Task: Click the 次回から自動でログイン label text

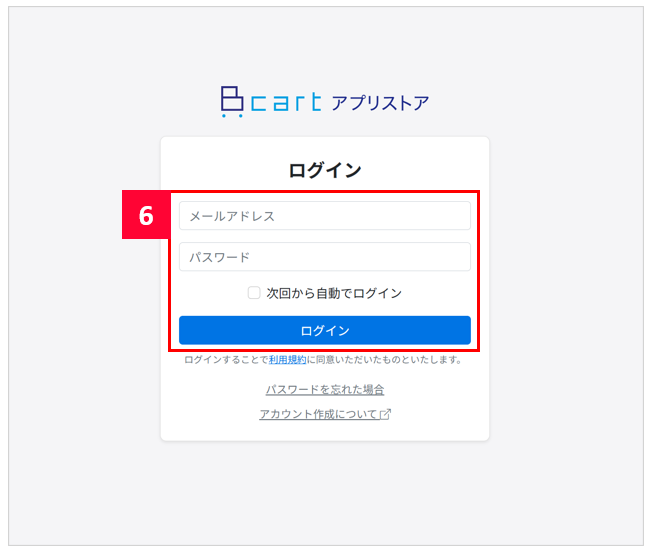Action: 334,293
